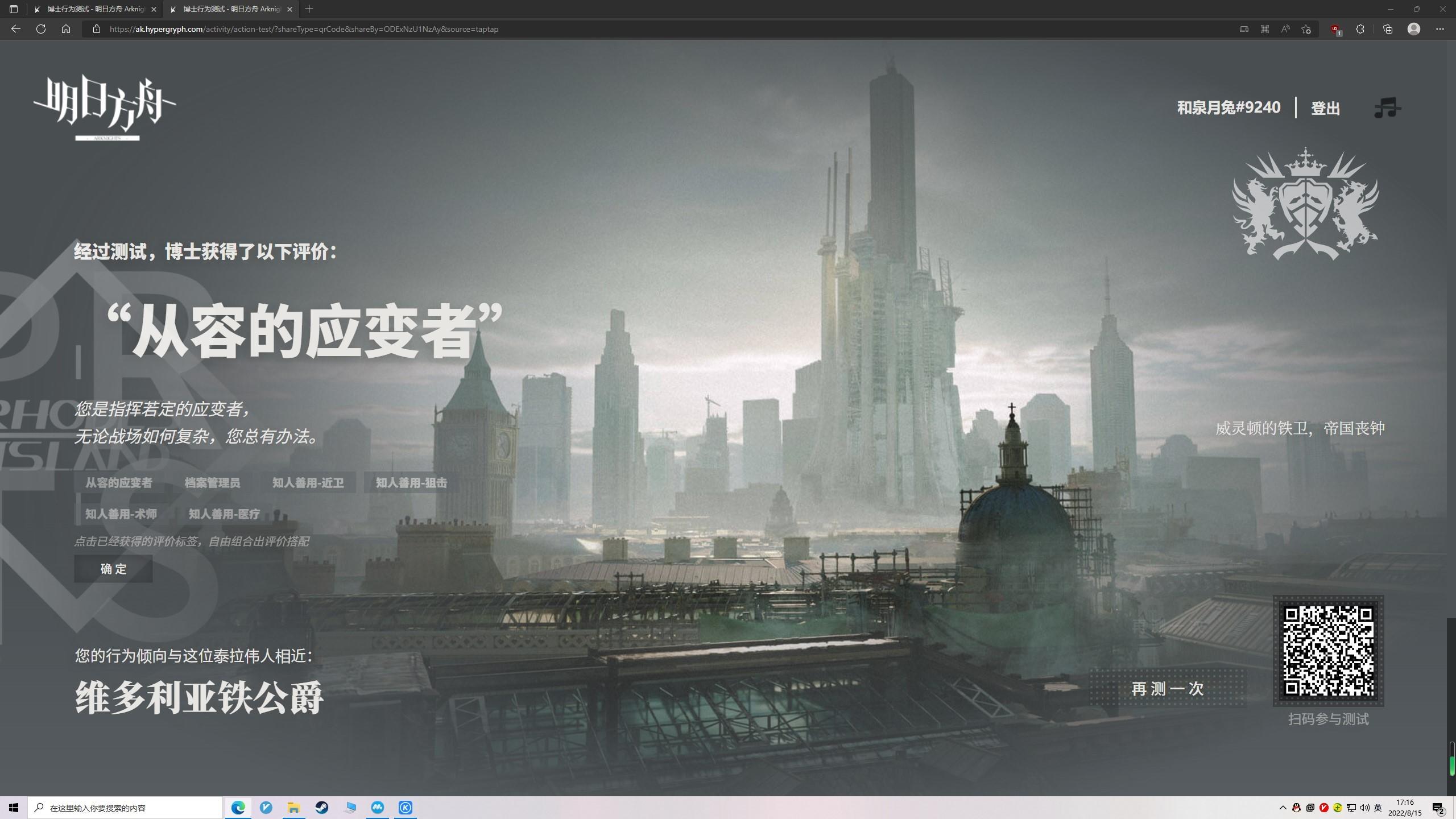Switch the 英 input language indicator
Screen dimensions: 1456x819
(x=1378, y=808)
